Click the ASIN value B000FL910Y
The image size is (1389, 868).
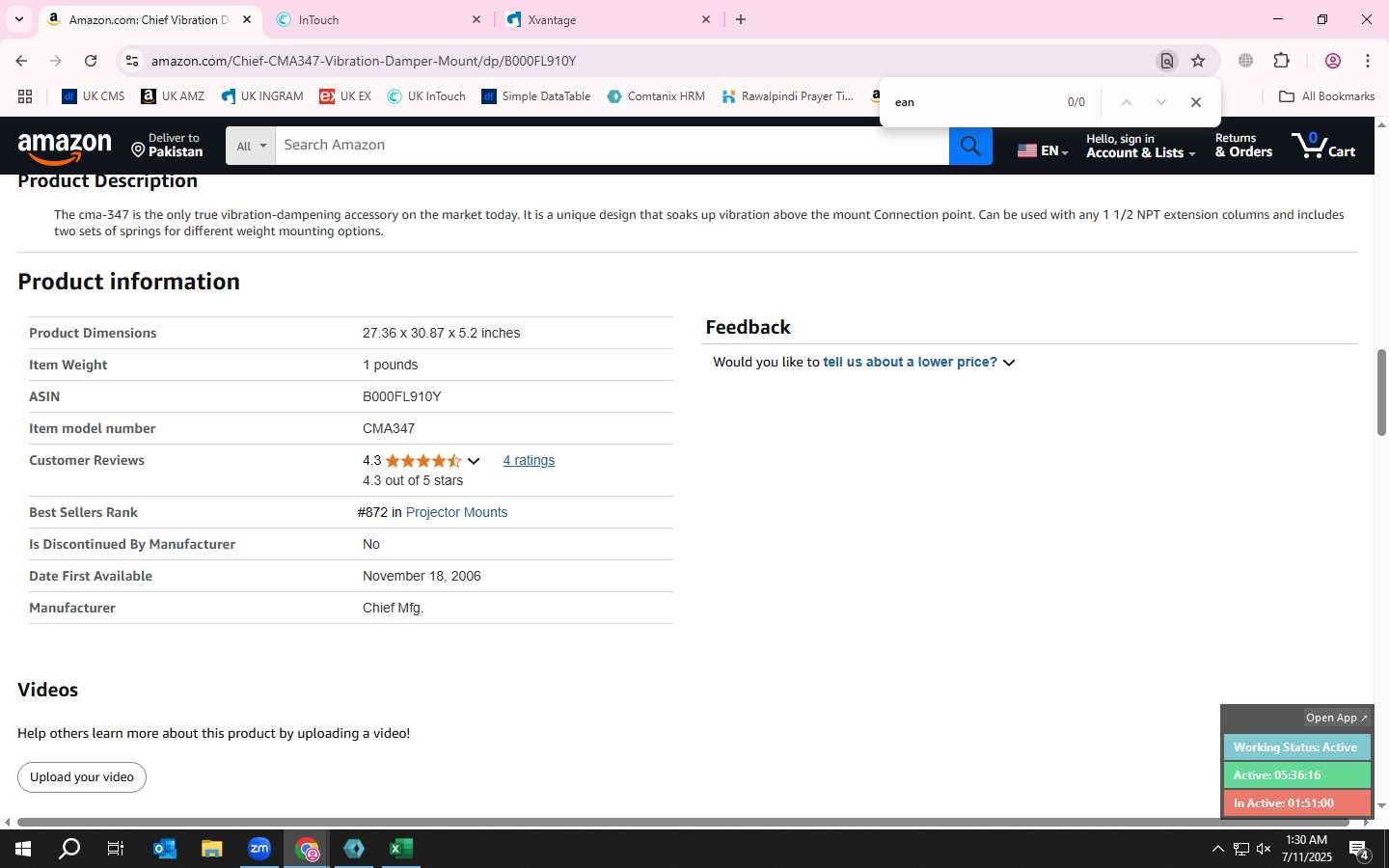click(x=401, y=396)
